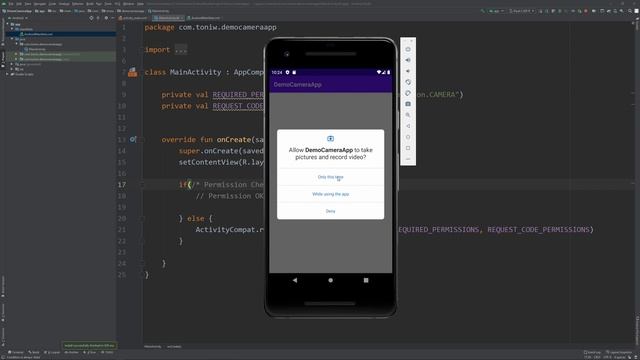Viewport: 640px width, 360px height.
Task: Tap the phone's recents navigation button
Action: coord(366,280)
